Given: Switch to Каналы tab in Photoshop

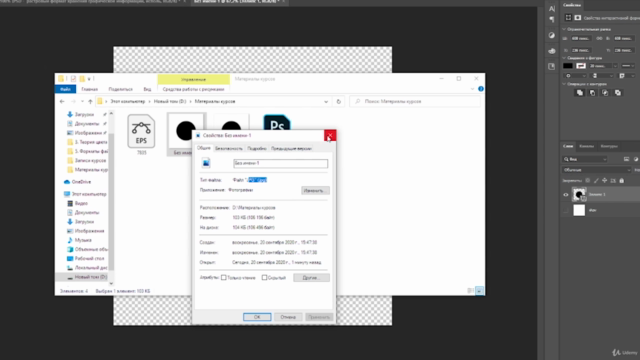Looking at the screenshot, I should click(x=587, y=146).
